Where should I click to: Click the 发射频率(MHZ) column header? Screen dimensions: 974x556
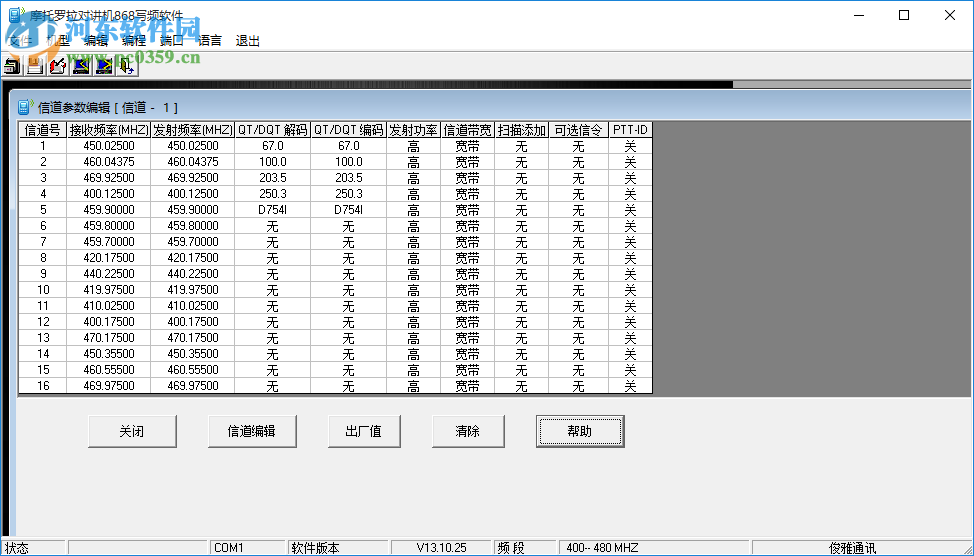point(193,130)
